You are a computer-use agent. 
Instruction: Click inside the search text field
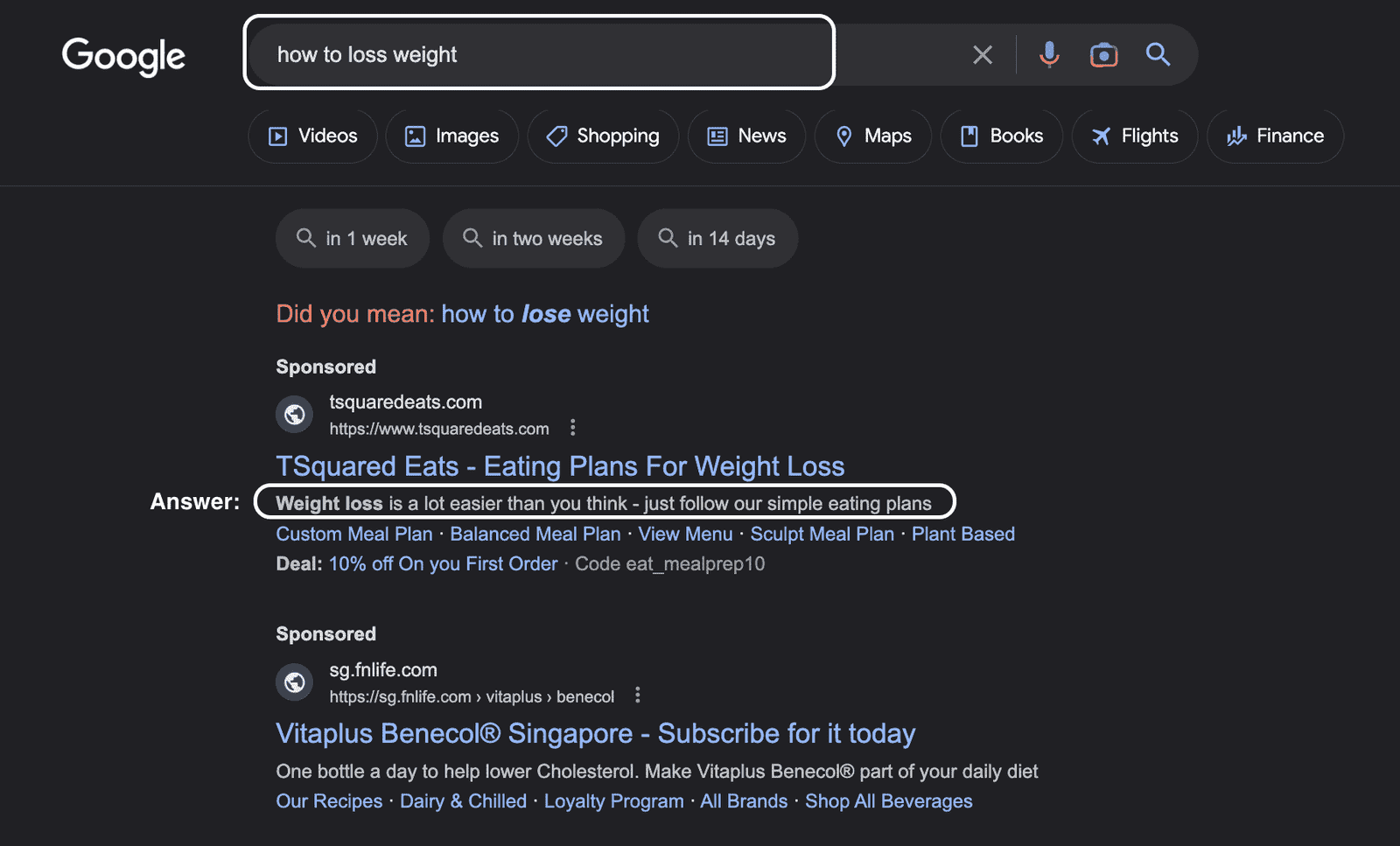coord(538,54)
